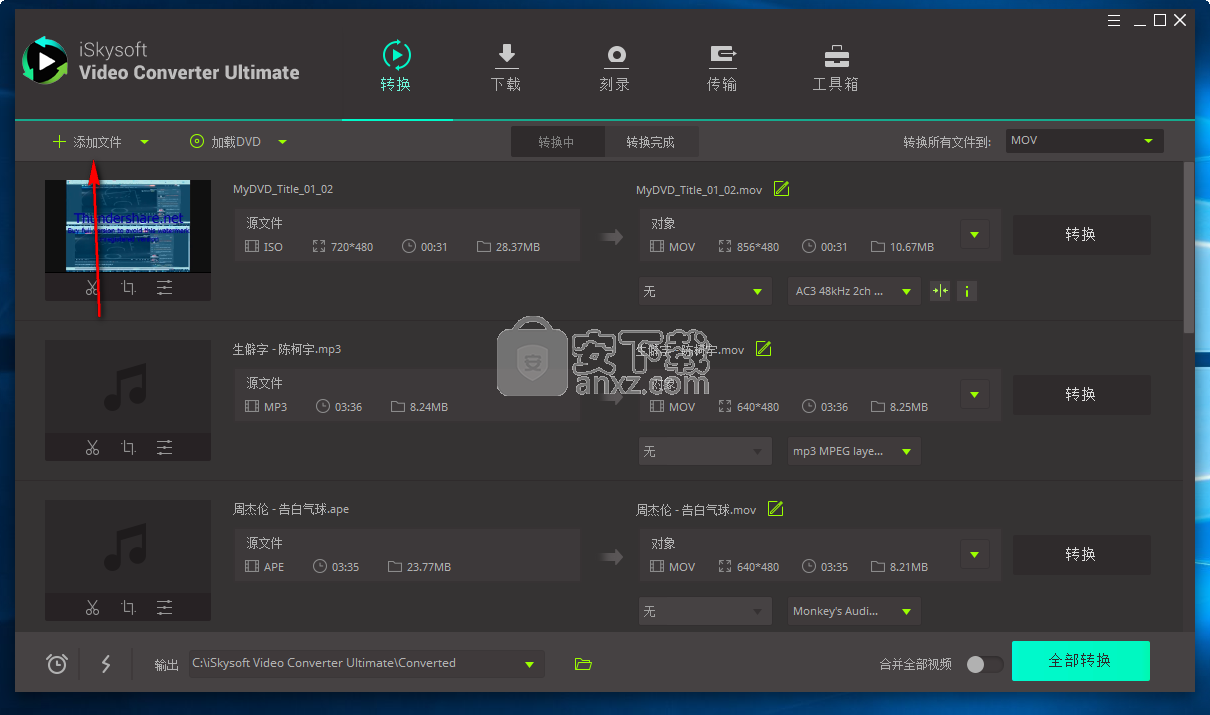Convert the 生僻字 - 陈柯宇.mp3 file
Screen dimensions: 1210x715
1081,395
